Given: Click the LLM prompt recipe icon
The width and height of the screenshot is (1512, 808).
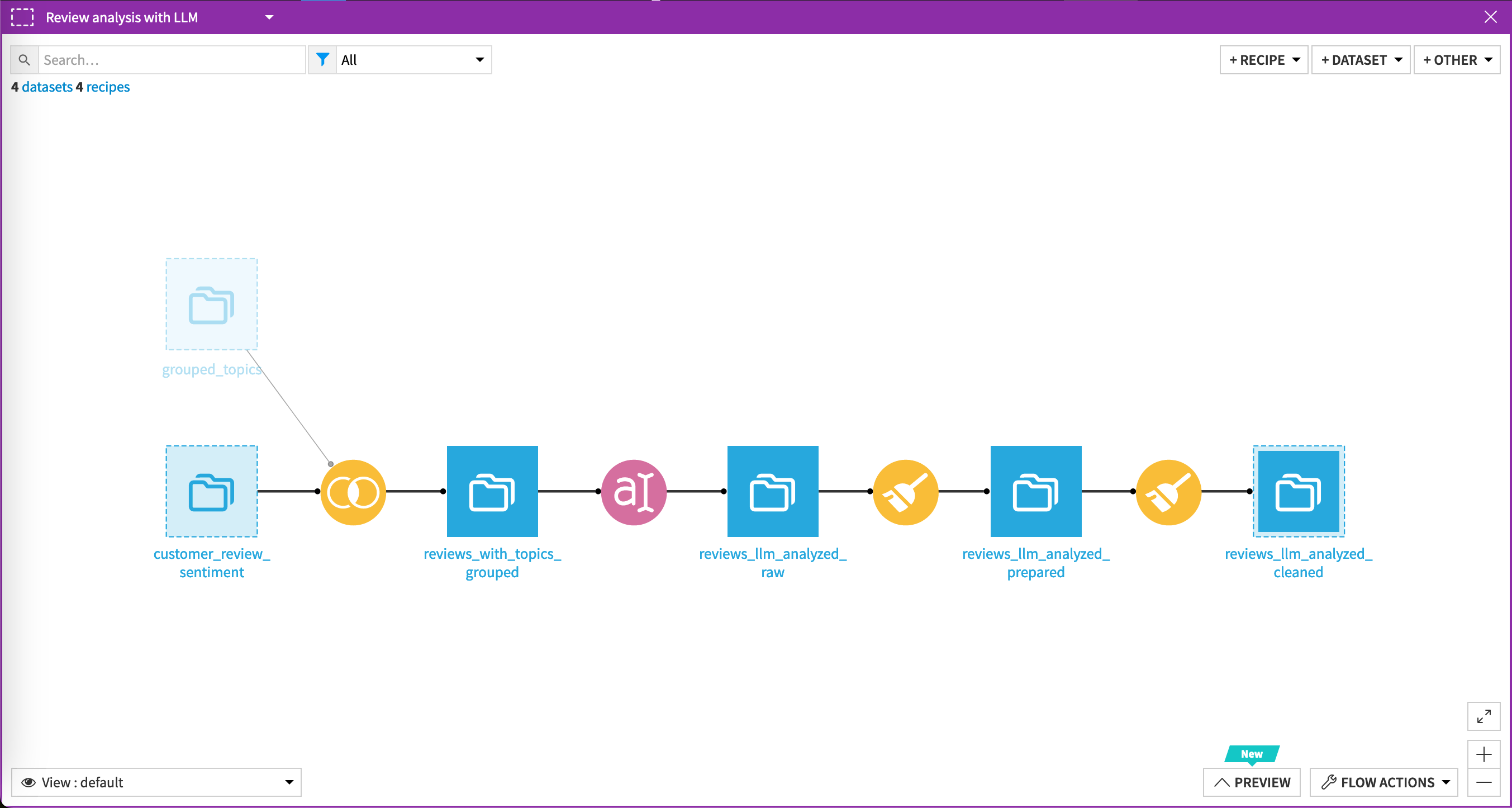Looking at the screenshot, I should 633,492.
